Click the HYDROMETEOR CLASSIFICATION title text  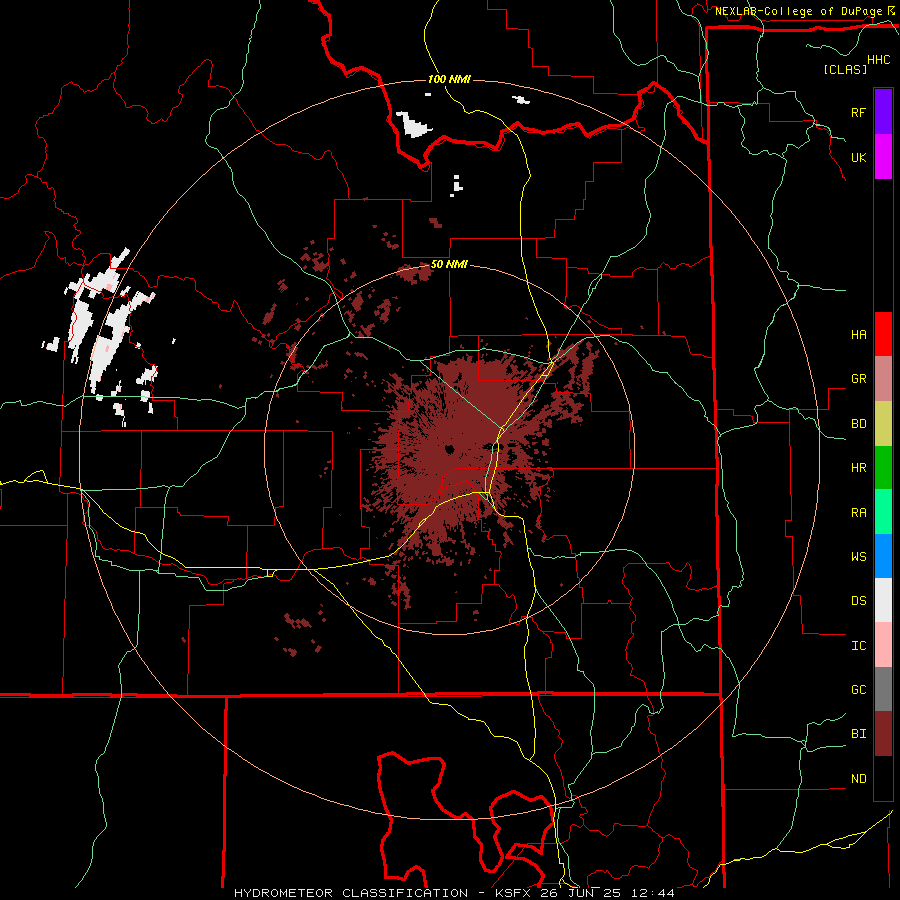(x=351, y=893)
